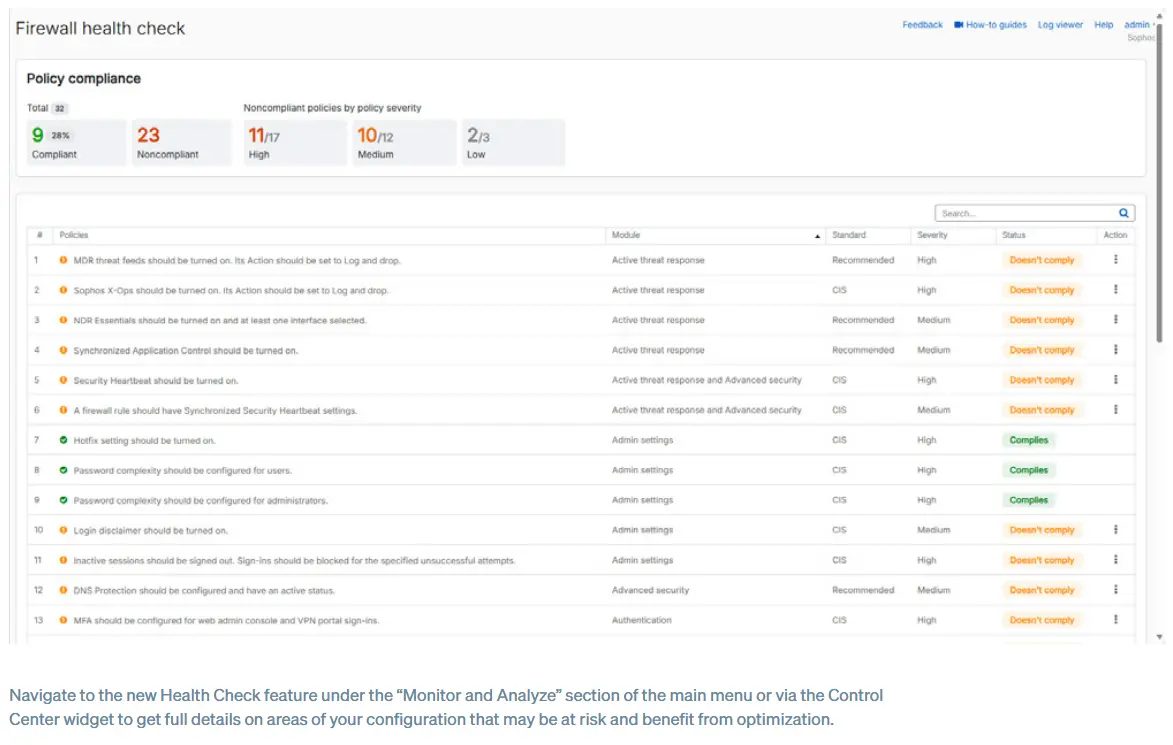Click the search magnifier icon
Image resolution: width=1173 pixels, height=745 pixels.
(x=1124, y=213)
